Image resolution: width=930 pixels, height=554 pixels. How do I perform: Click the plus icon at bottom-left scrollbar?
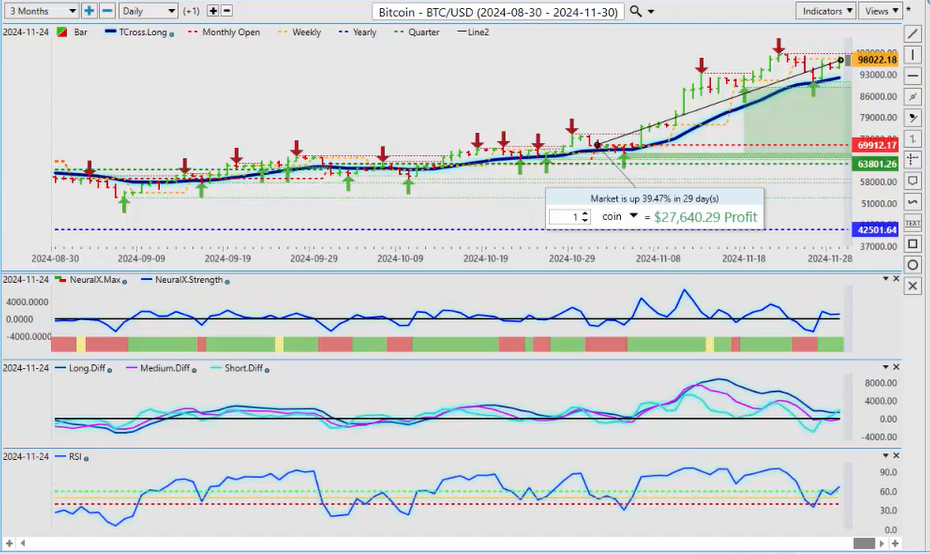point(9,543)
